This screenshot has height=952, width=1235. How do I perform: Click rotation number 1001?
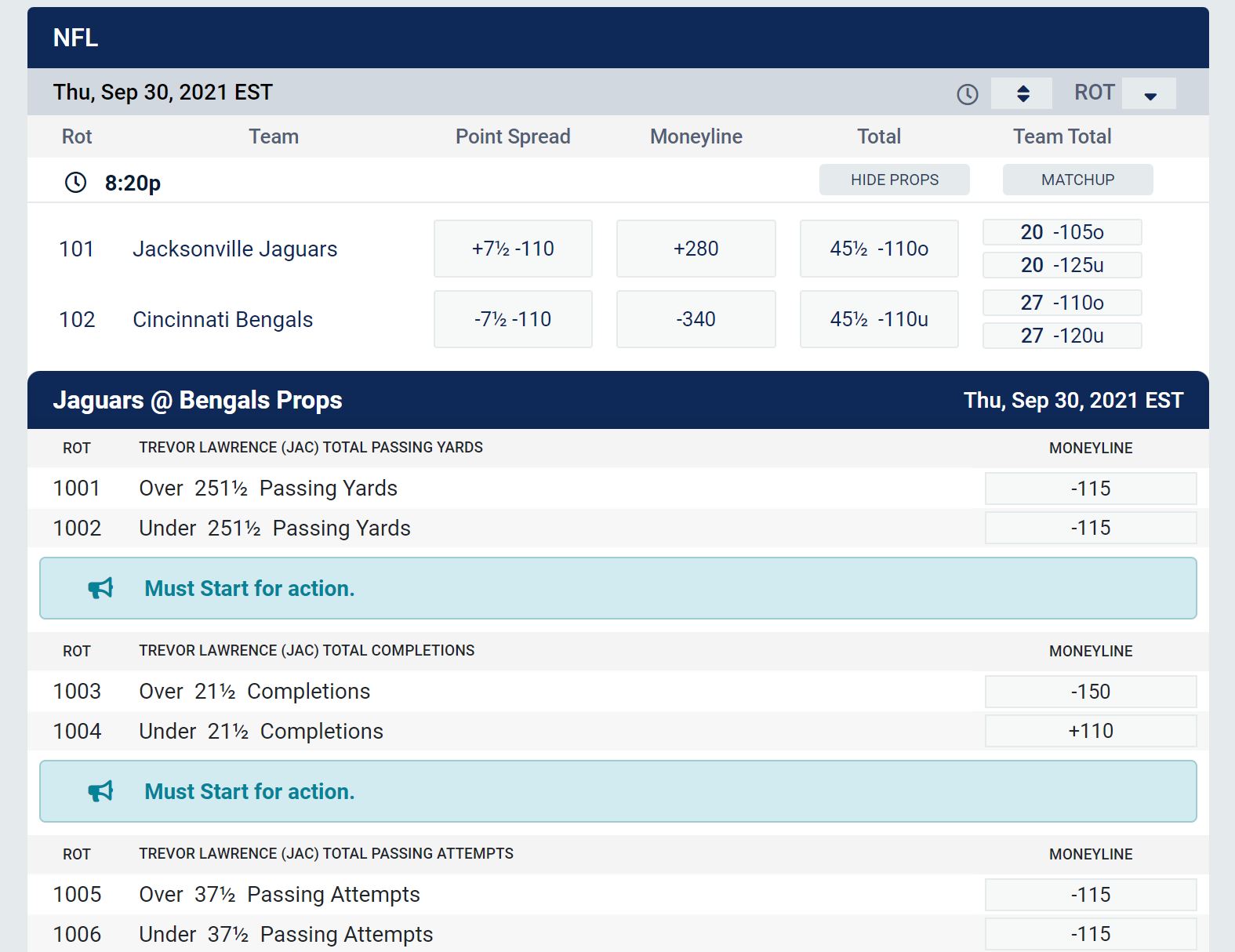[77, 488]
